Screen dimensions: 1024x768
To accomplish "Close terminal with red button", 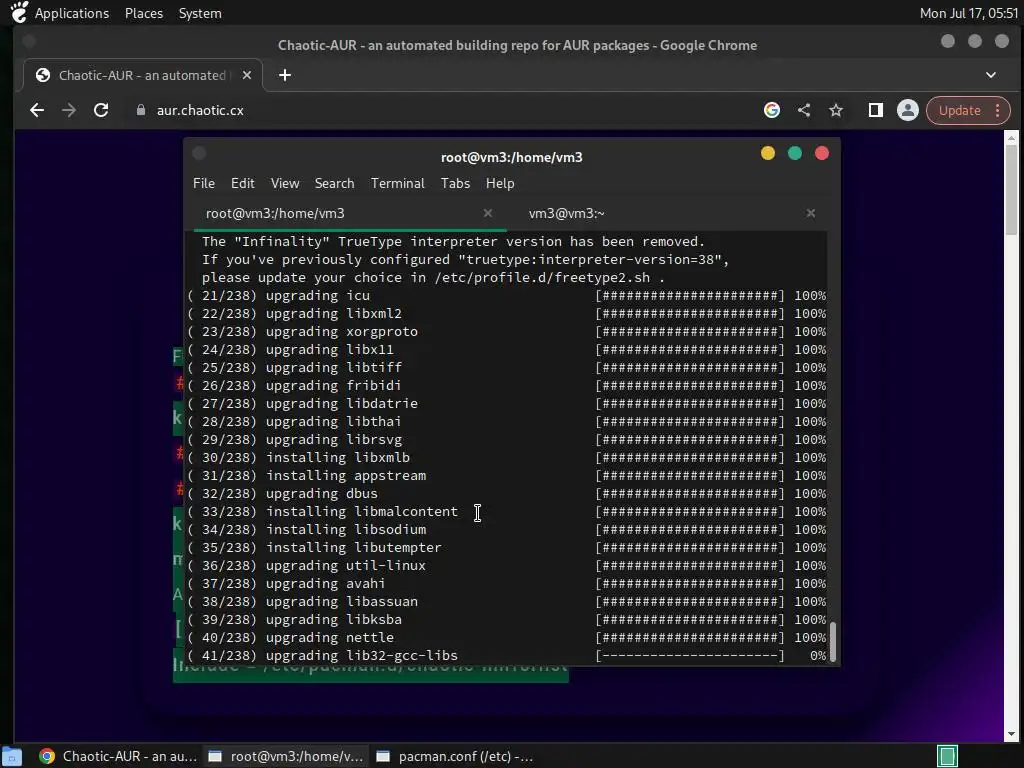I will pyautogui.click(x=822, y=153).
